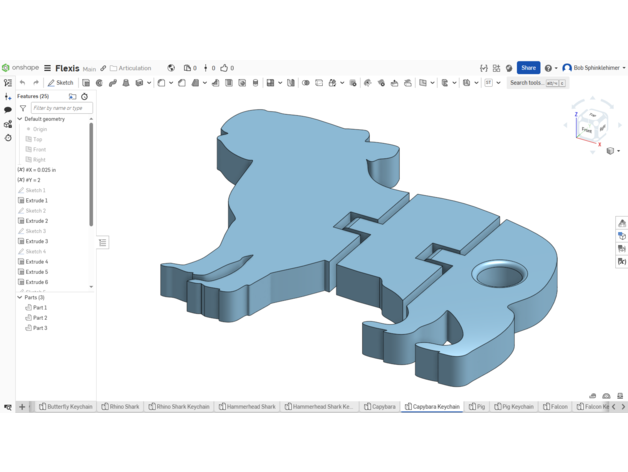Viewport: 628px width, 472px height.
Task: Switch to the Hammerhead Shark tab
Action: 247,407
